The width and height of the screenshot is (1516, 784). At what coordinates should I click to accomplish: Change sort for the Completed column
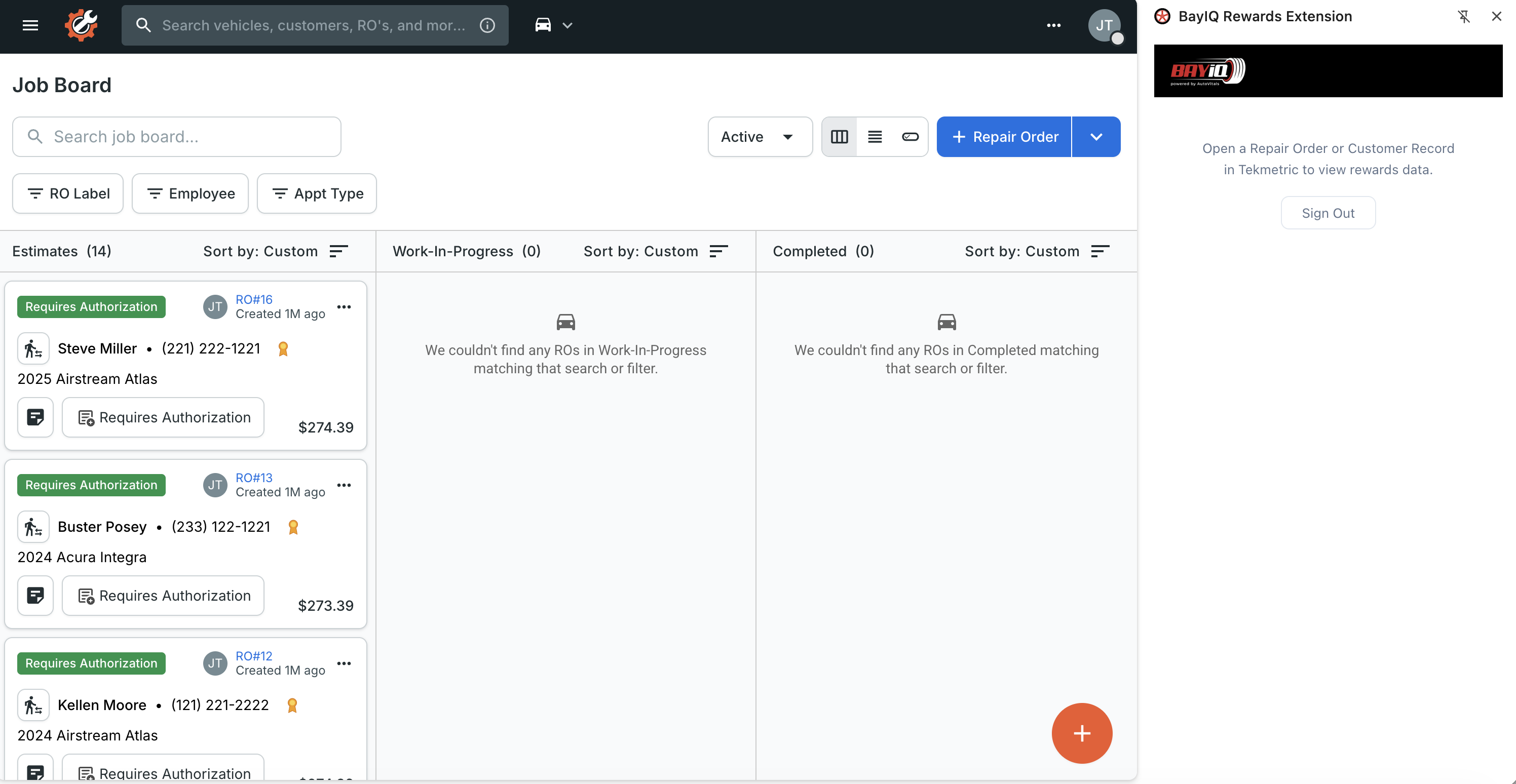click(1038, 251)
